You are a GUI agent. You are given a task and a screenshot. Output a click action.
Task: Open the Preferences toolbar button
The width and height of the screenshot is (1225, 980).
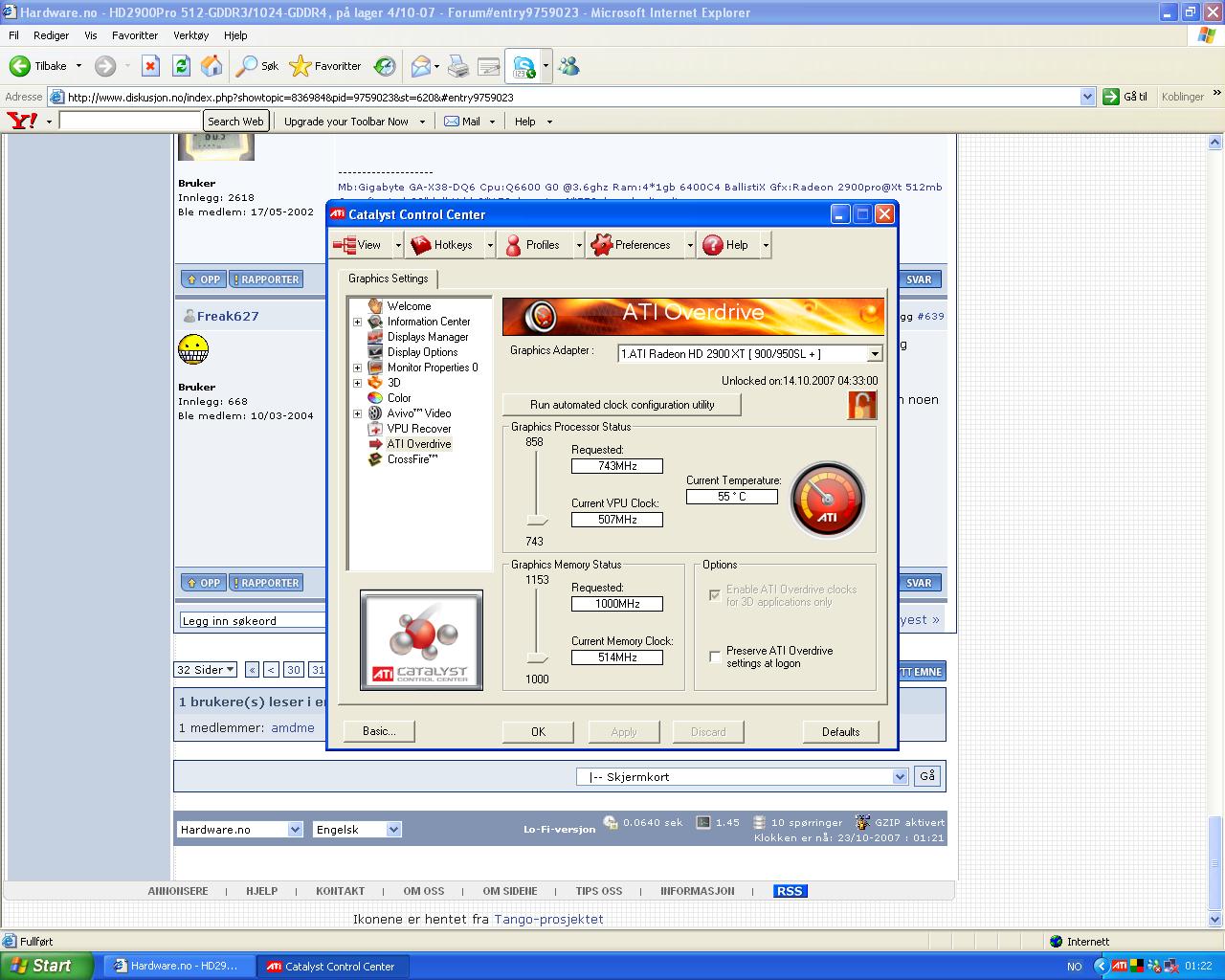tap(631, 245)
